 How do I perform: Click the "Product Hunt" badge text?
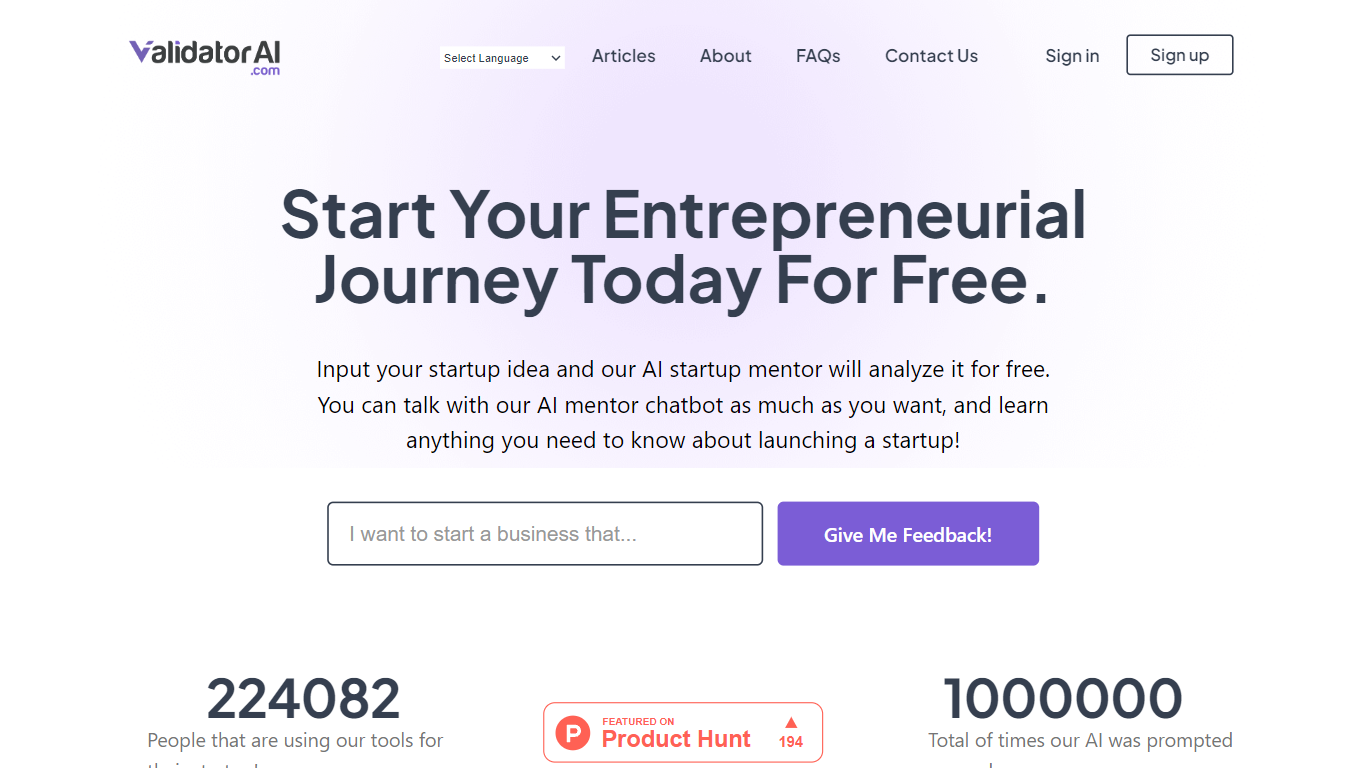point(676,739)
